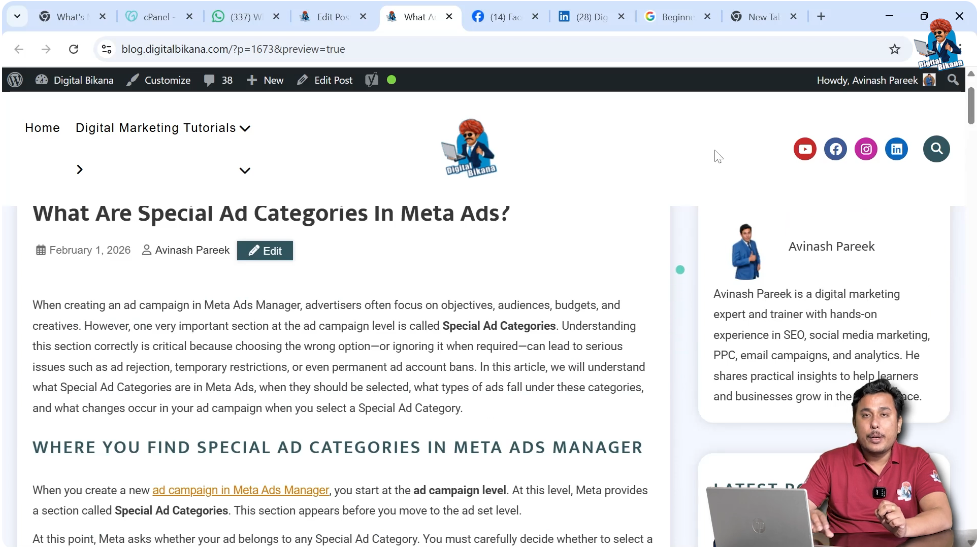
Task: Click the post Edit button
Action: (x=265, y=251)
